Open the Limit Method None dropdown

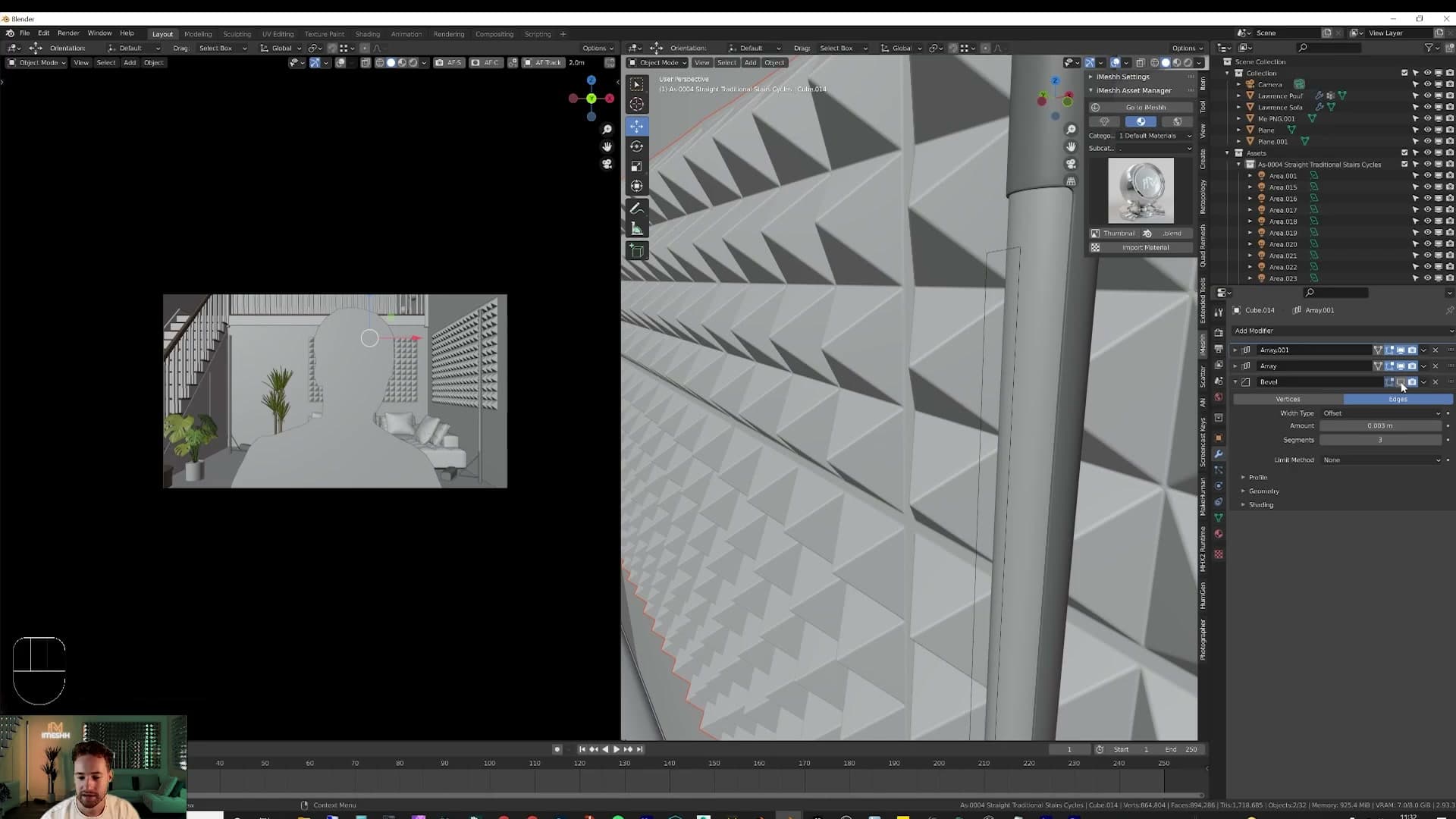tap(1381, 460)
